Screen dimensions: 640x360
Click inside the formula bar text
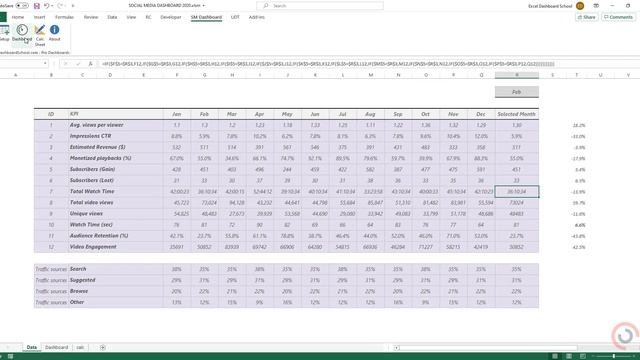[328, 64]
